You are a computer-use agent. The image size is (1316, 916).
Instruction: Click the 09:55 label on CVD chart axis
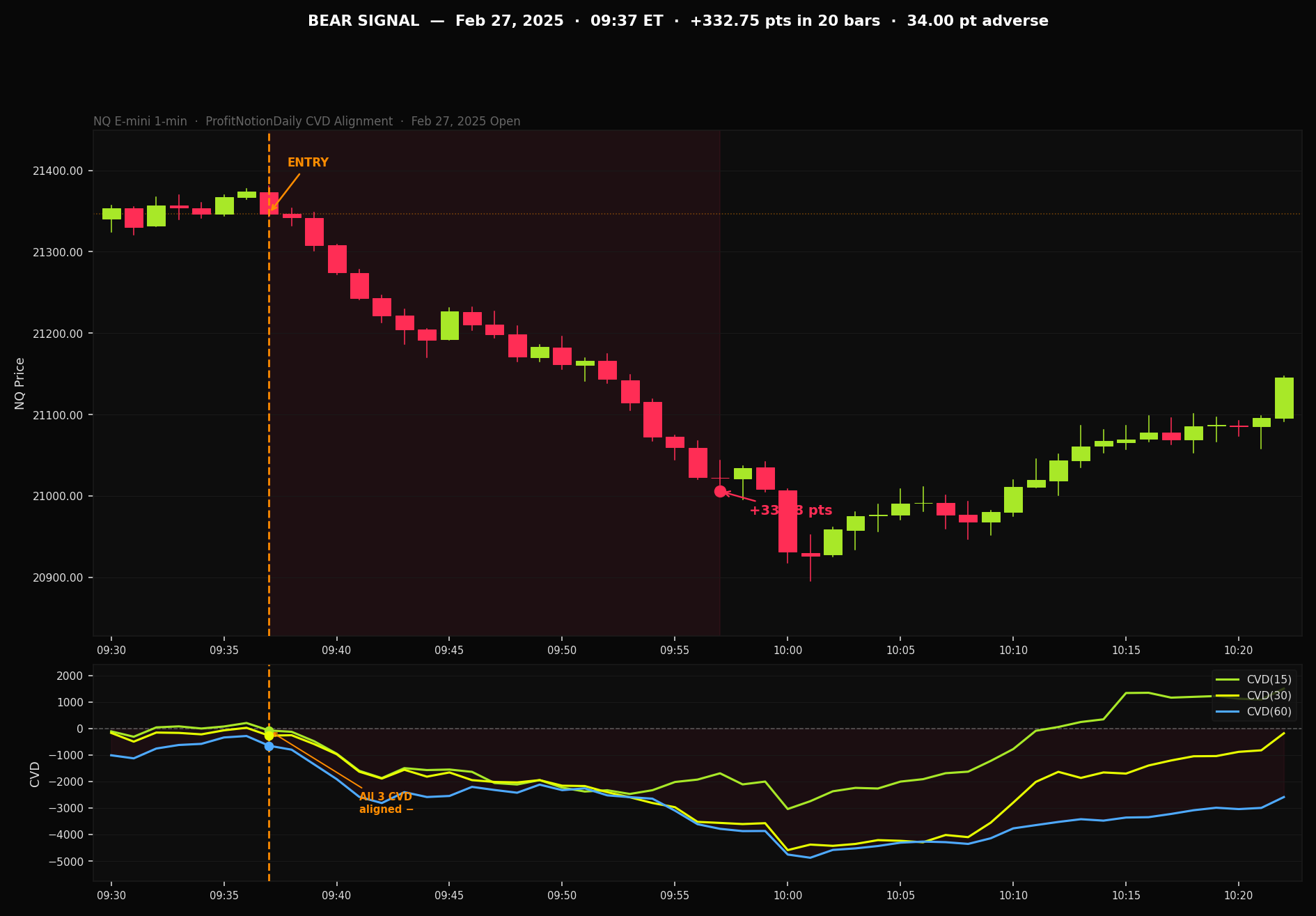(675, 895)
